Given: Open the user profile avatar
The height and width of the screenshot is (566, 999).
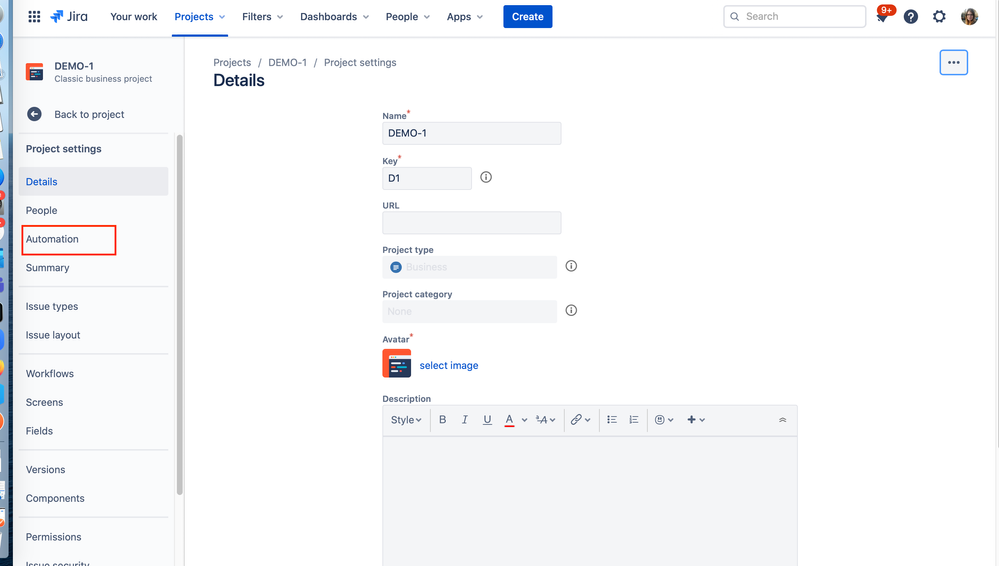Looking at the screenshot, I should coord(969,17).
